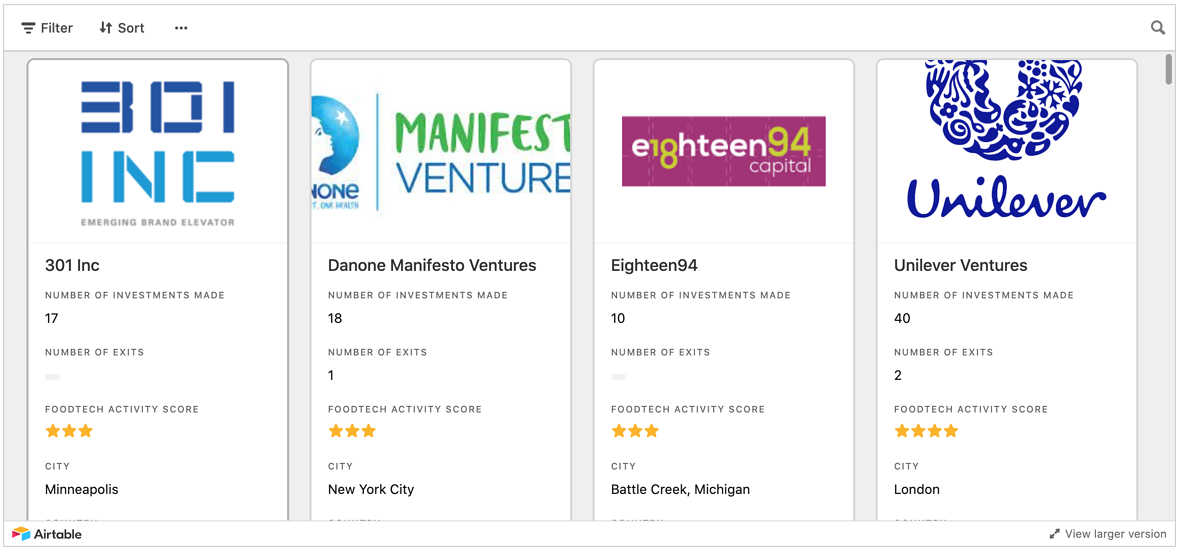Open the Danone Manifesto Ventures card title

coord(432,265)
